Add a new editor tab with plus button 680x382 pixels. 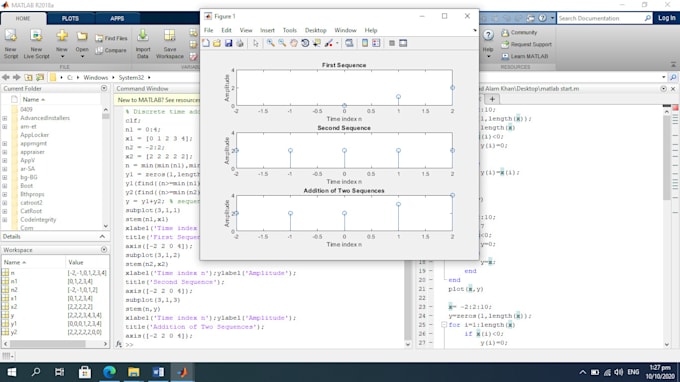pyautogui.click(x=492, y=99)
